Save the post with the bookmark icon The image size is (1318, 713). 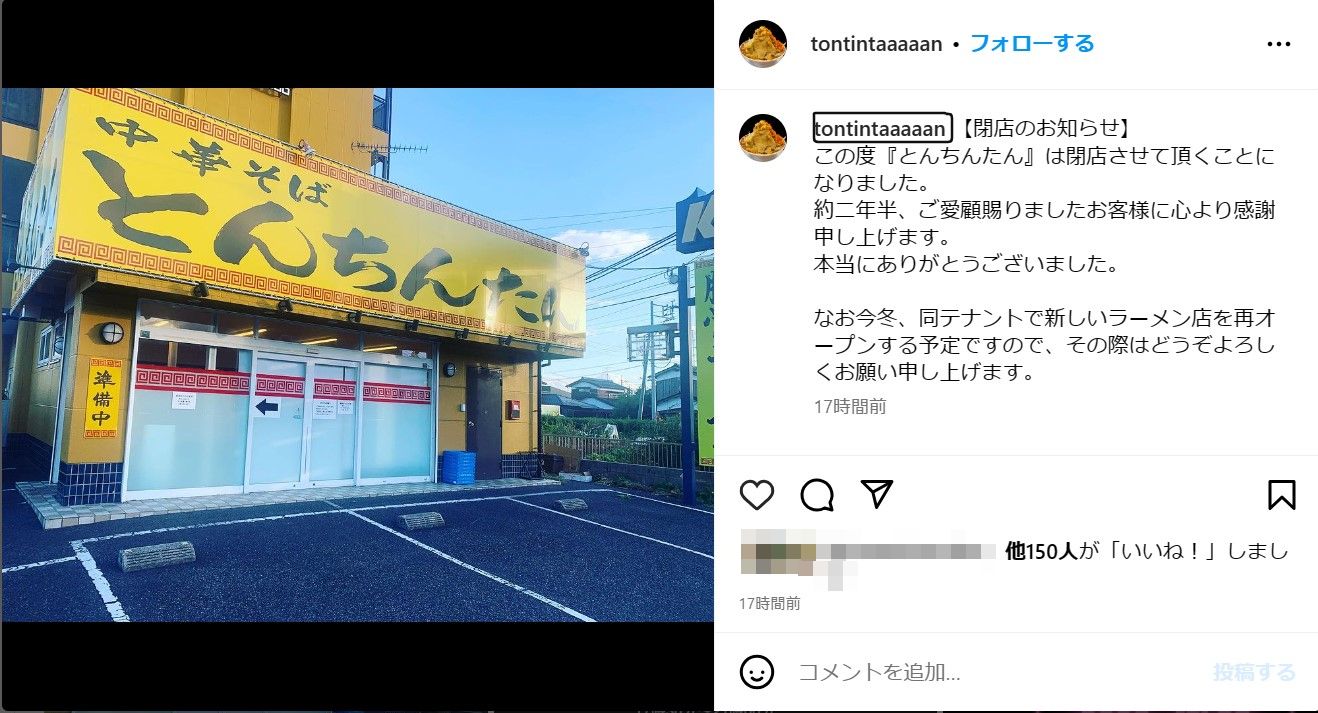1282,495
